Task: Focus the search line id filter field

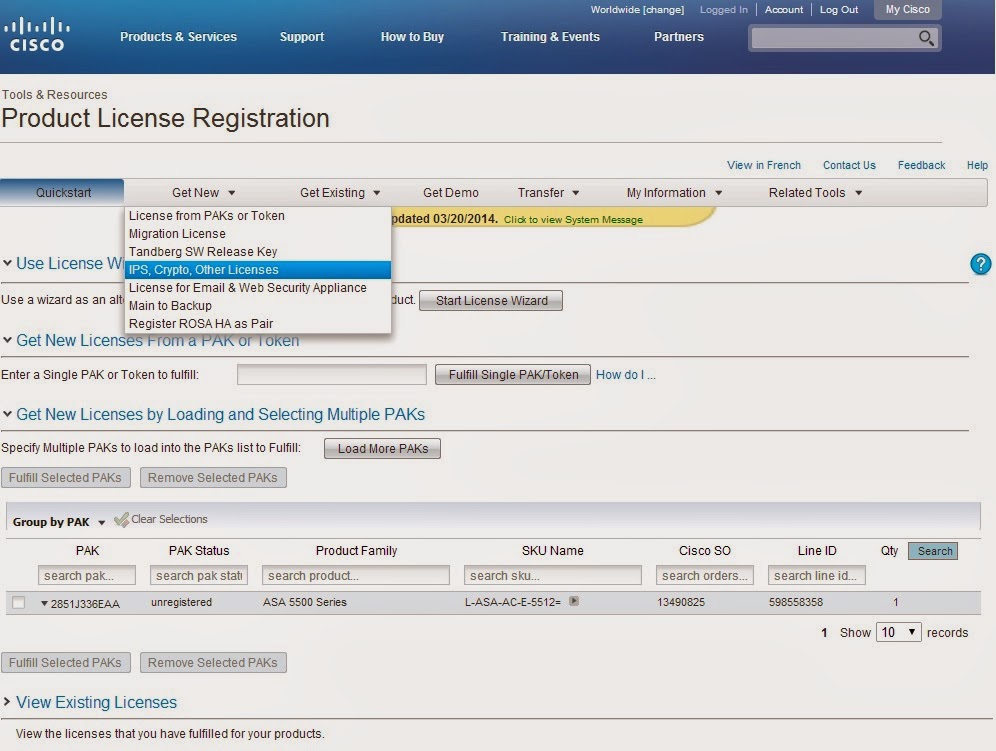Action: tap(816, 576)
